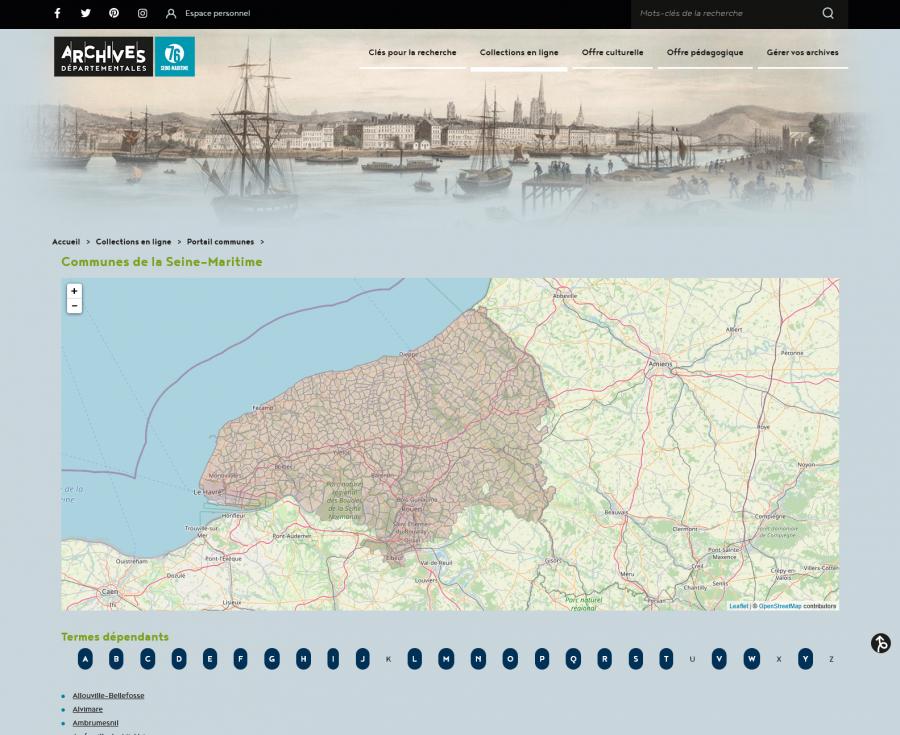Filter communes by letter E
Viewport: 900px width, 735px height.
(210, 659)
